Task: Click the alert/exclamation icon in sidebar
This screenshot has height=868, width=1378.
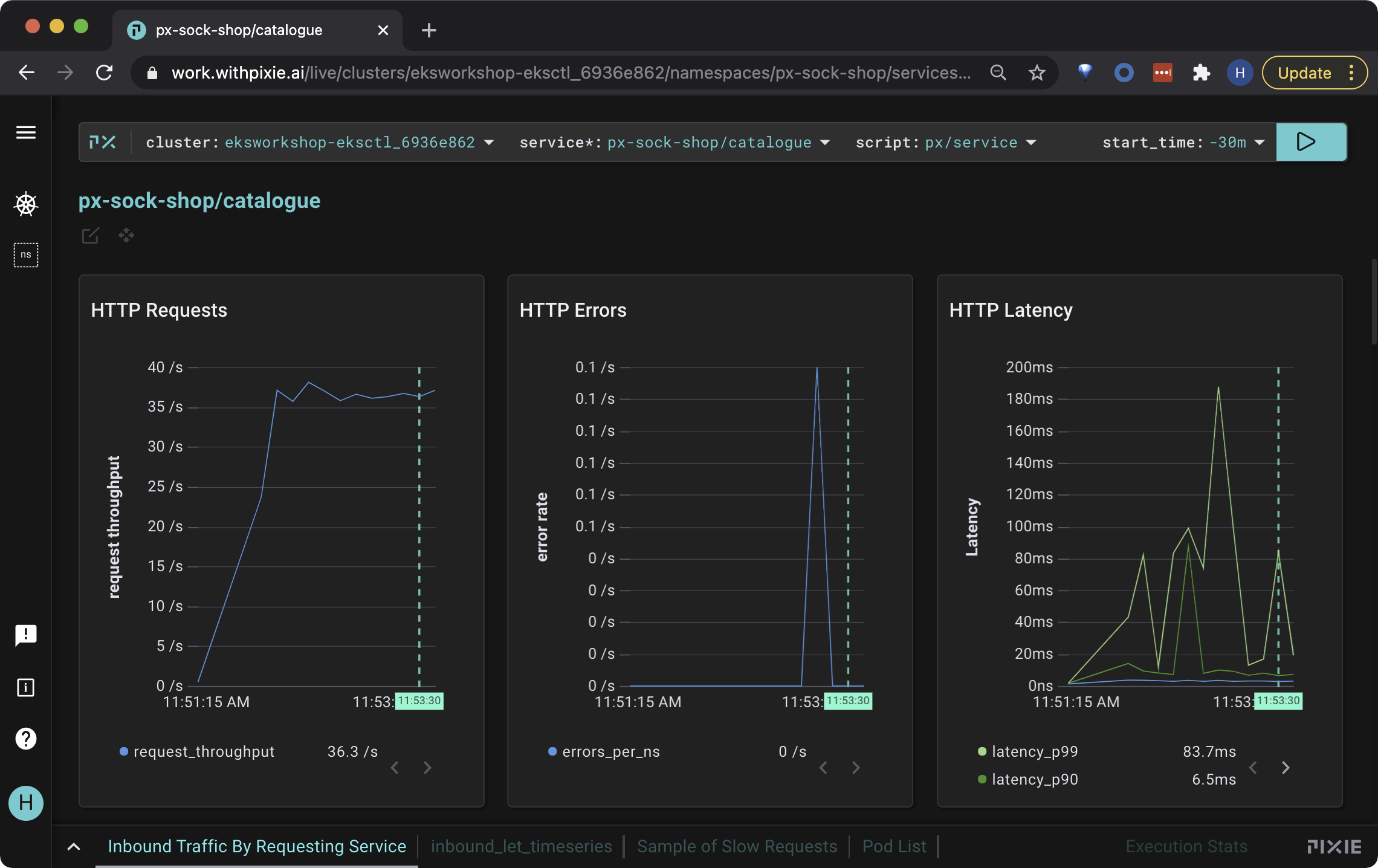Action: pyautogui.click(x=26, y=635)
